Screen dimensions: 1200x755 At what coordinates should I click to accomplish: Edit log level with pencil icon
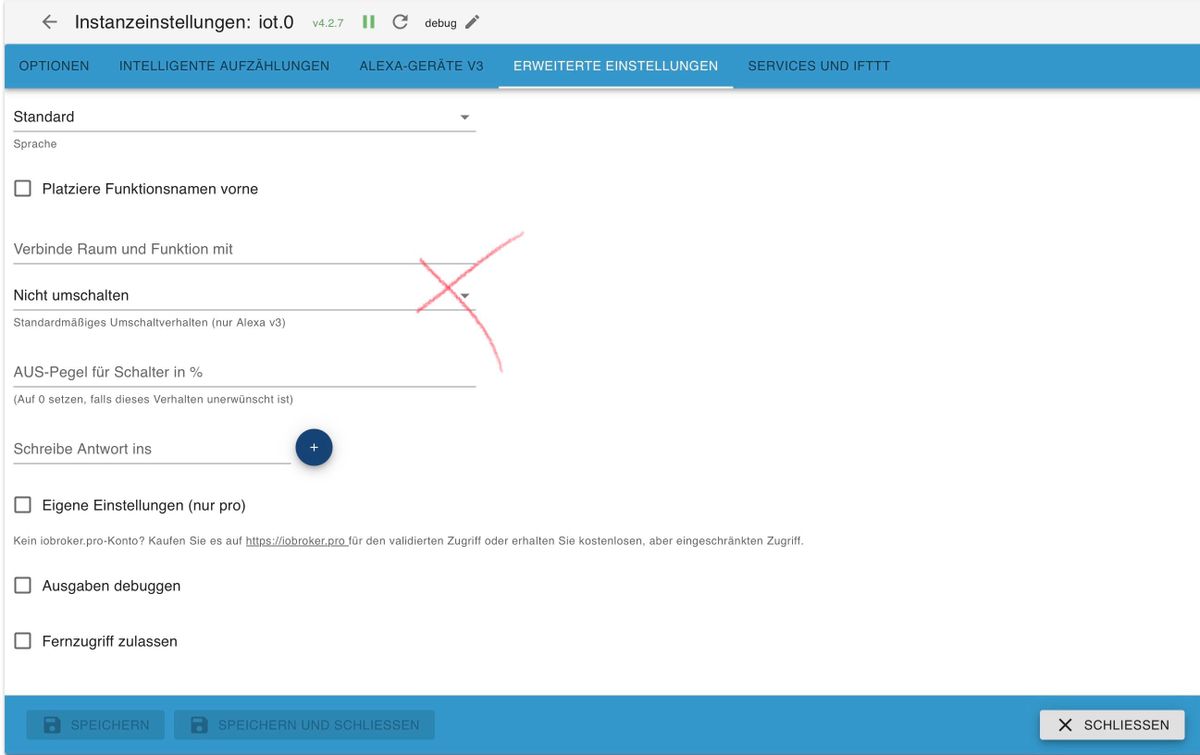click(473, 22)
